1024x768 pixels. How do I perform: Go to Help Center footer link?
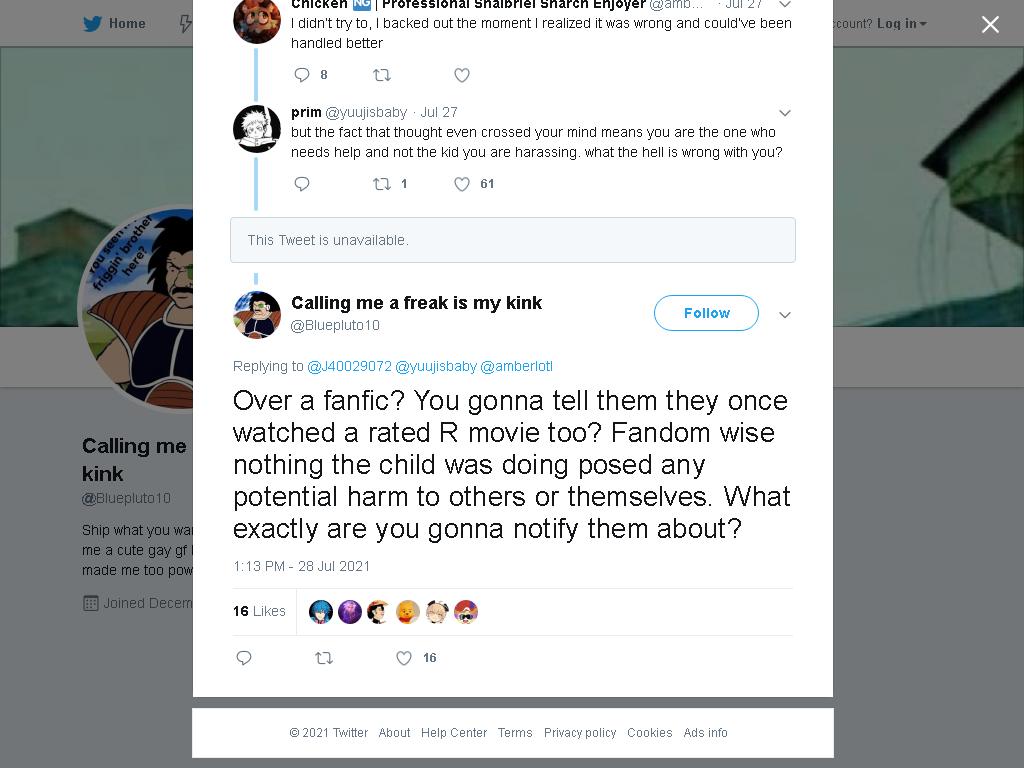(x=454, y=733)
